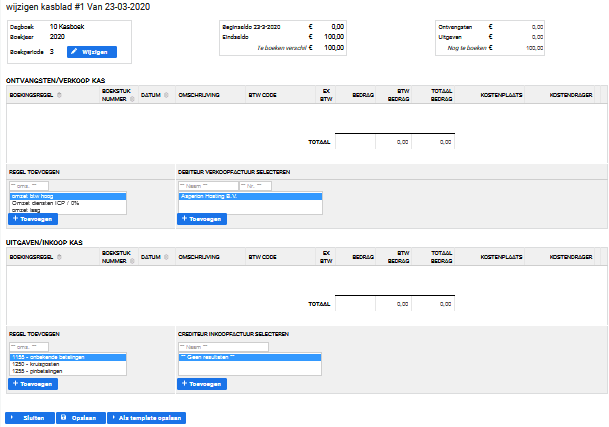Select debiteur Aaperion Hosting B.V.

click(x=251, y=196)
